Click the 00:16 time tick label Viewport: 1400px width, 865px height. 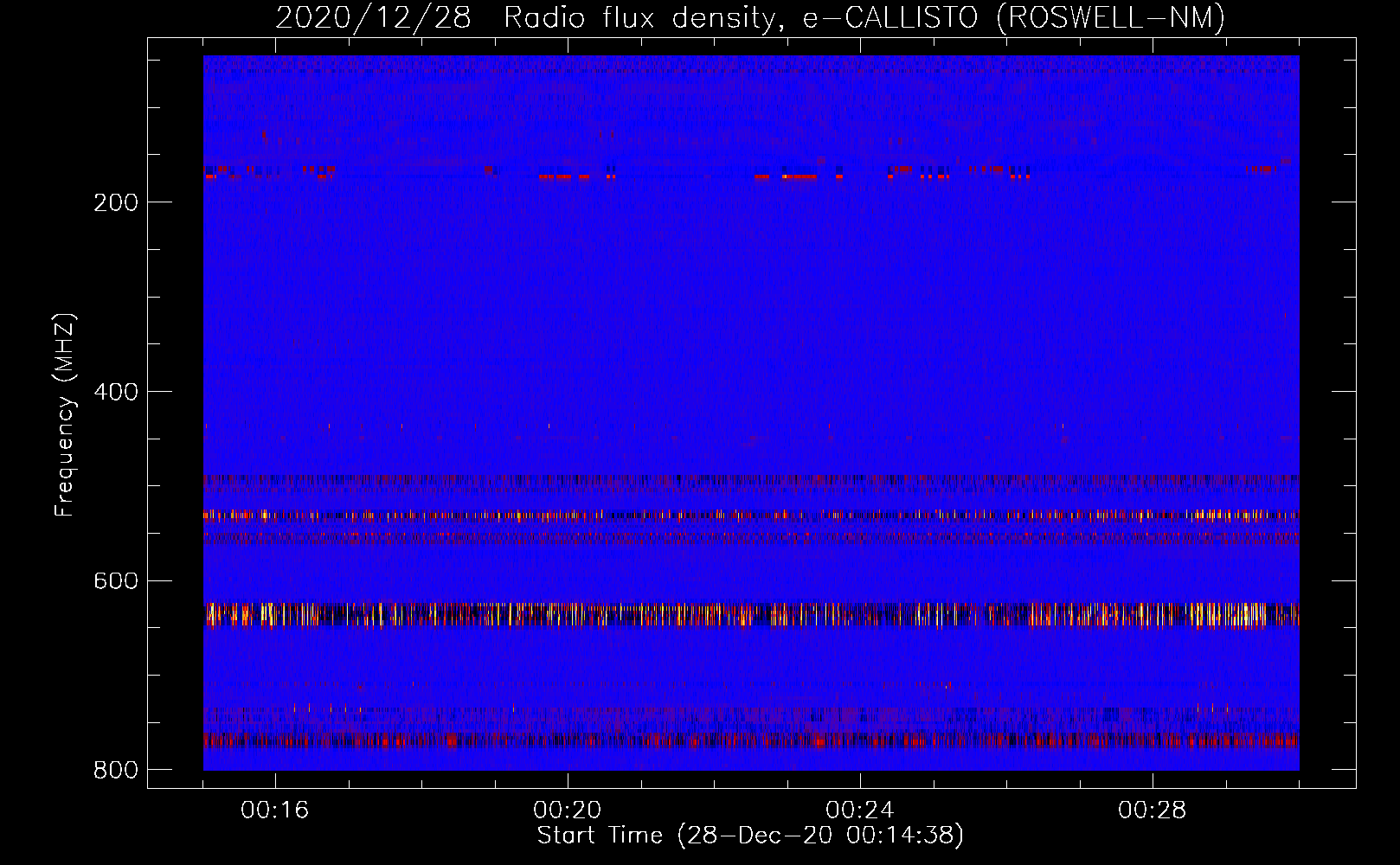(x=275, y=811)
